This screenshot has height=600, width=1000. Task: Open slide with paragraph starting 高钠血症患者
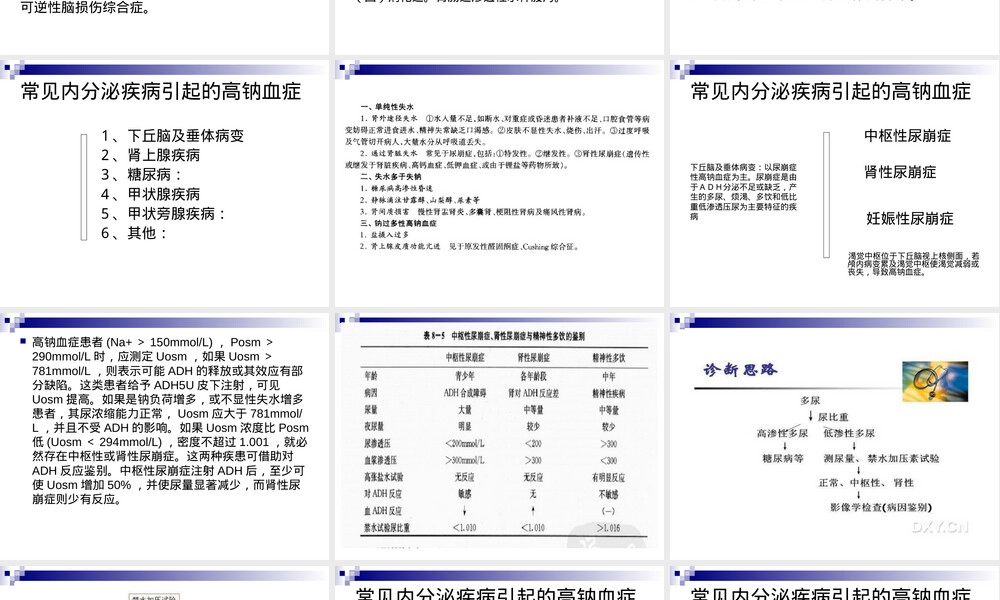tap(165, 437)
